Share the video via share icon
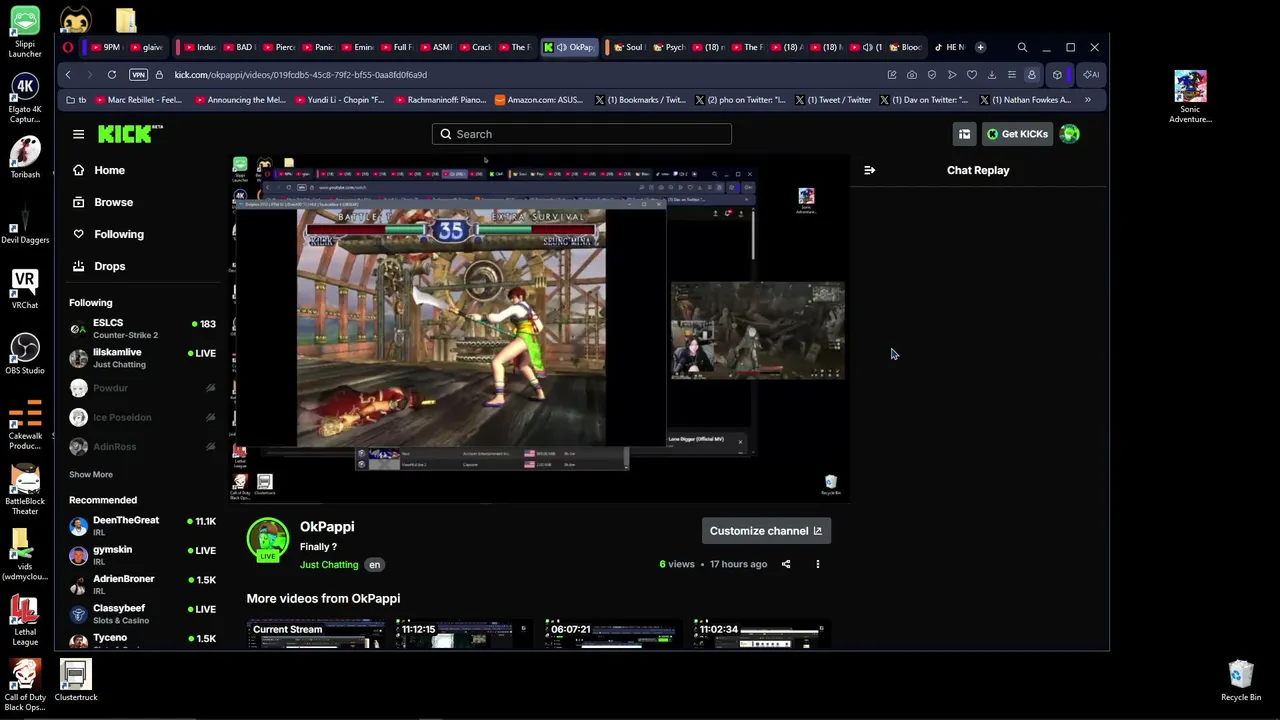Viewport: 1280px width, 720px height. click(x=786, y=564)
